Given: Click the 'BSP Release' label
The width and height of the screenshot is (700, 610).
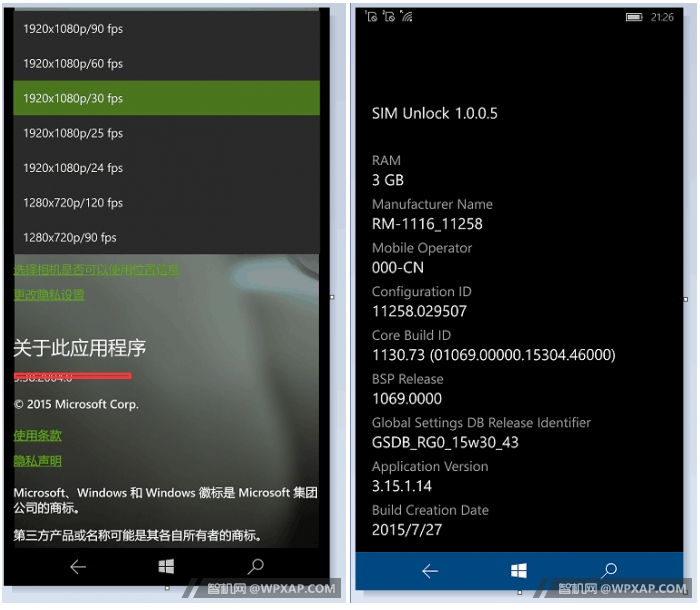Looking at the screenshot, I should (408, 379).
